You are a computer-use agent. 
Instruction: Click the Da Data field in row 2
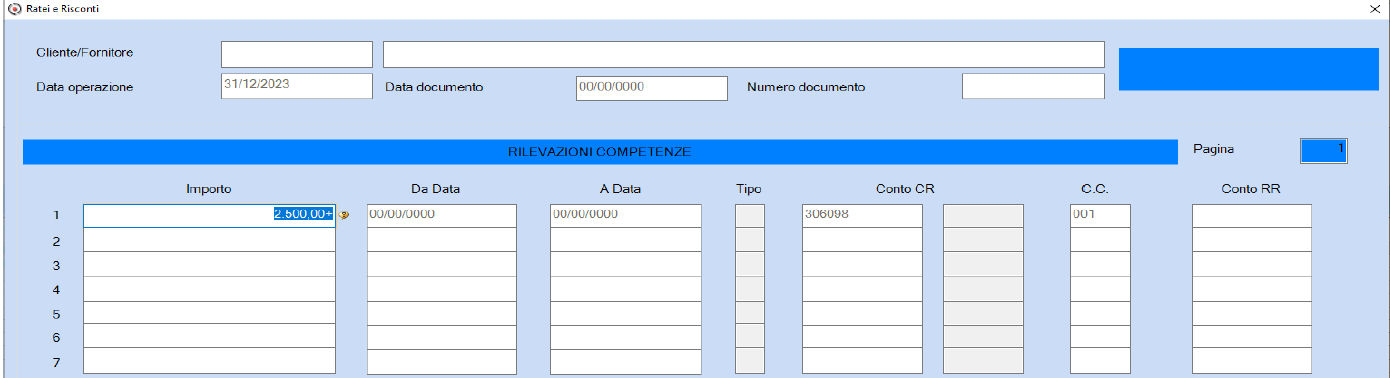442,240
